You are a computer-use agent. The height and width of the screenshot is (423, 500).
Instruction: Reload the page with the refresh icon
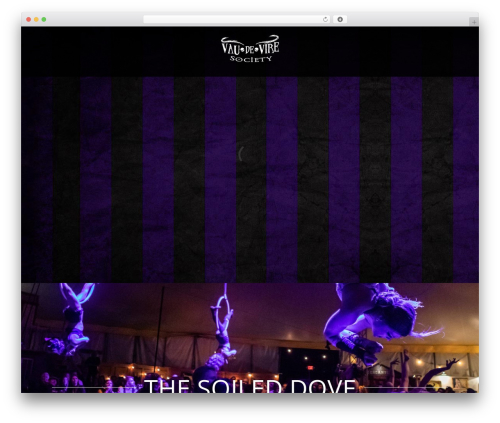point(325,20)
